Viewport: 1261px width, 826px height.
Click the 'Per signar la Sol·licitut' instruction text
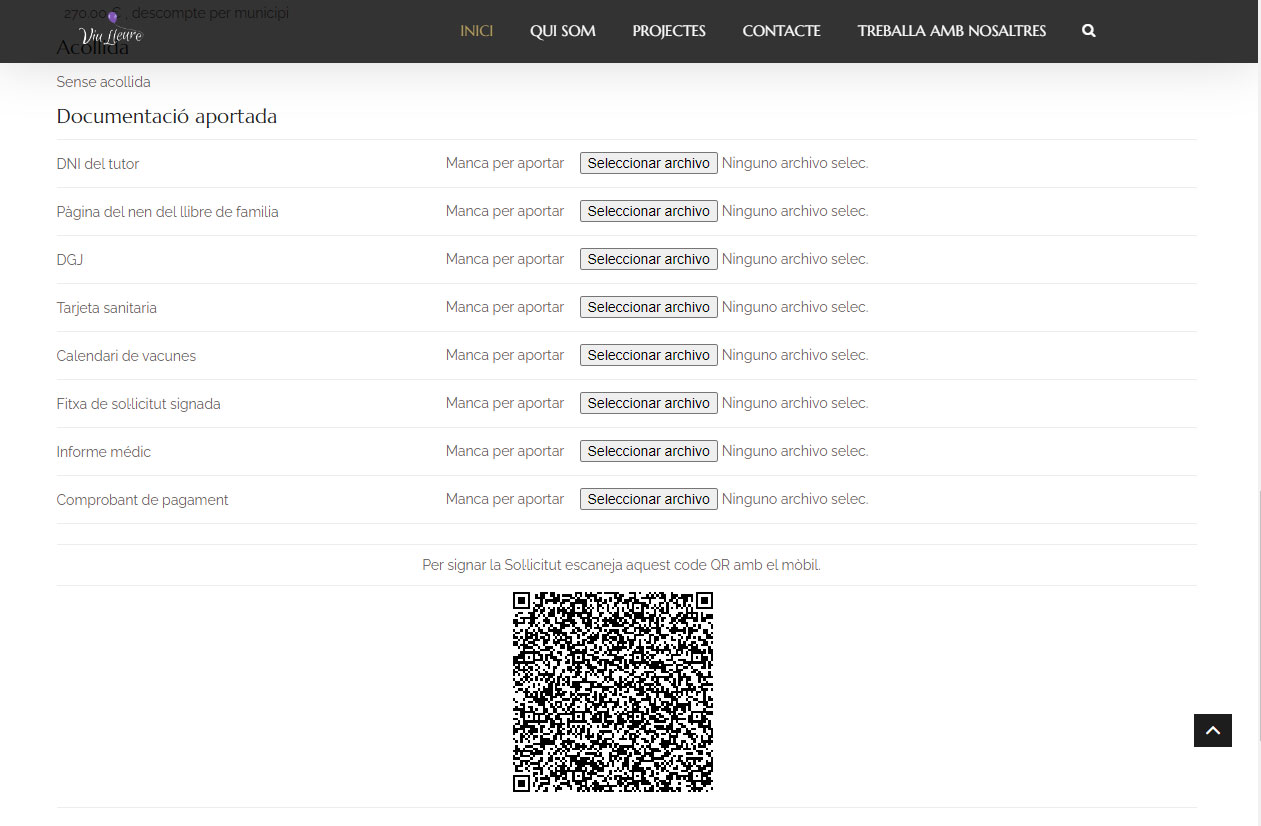click(621, 565)
